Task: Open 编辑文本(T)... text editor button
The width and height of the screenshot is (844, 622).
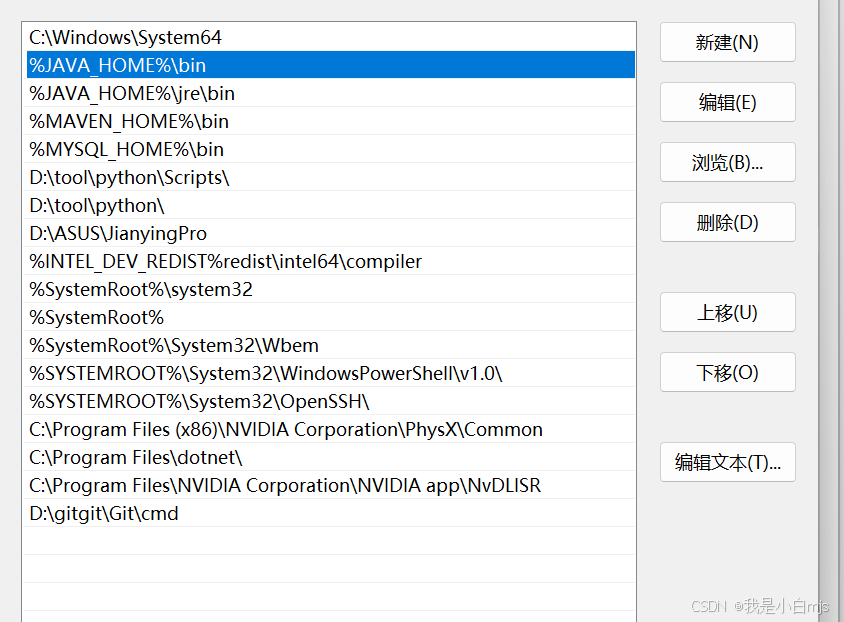Action: point(727,462)
